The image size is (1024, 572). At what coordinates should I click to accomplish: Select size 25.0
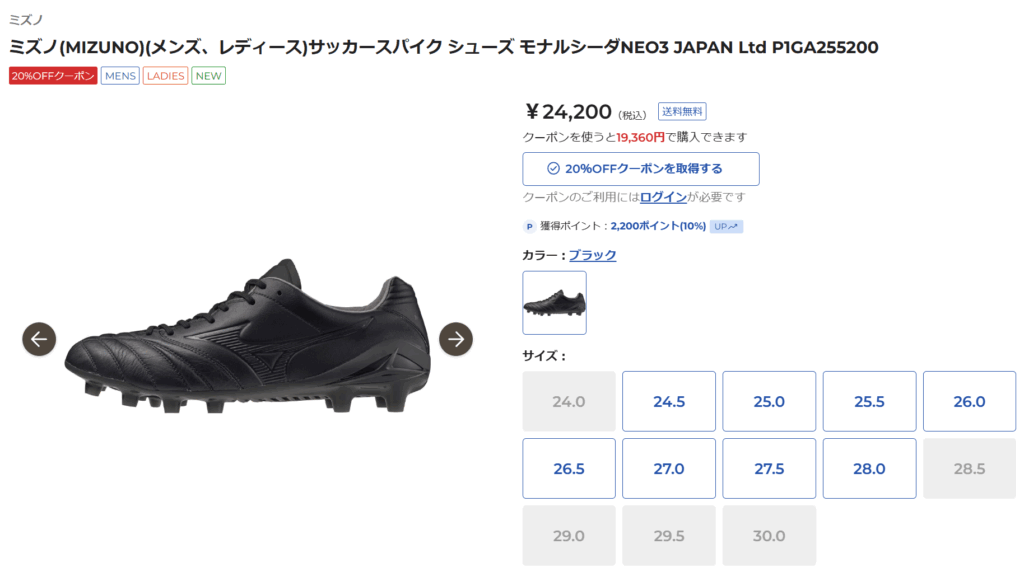click(769, 402)
